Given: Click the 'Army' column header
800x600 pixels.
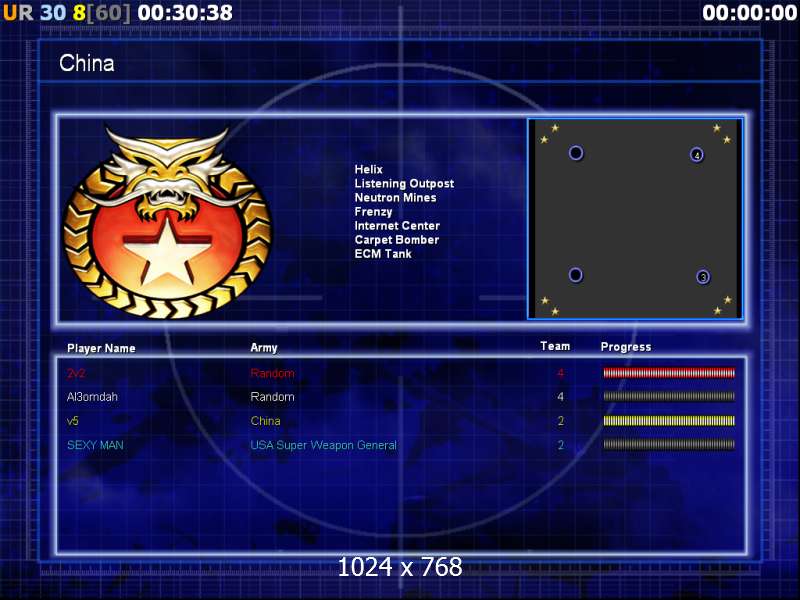Looking at the screenshot, I should (x=264, y=348).
